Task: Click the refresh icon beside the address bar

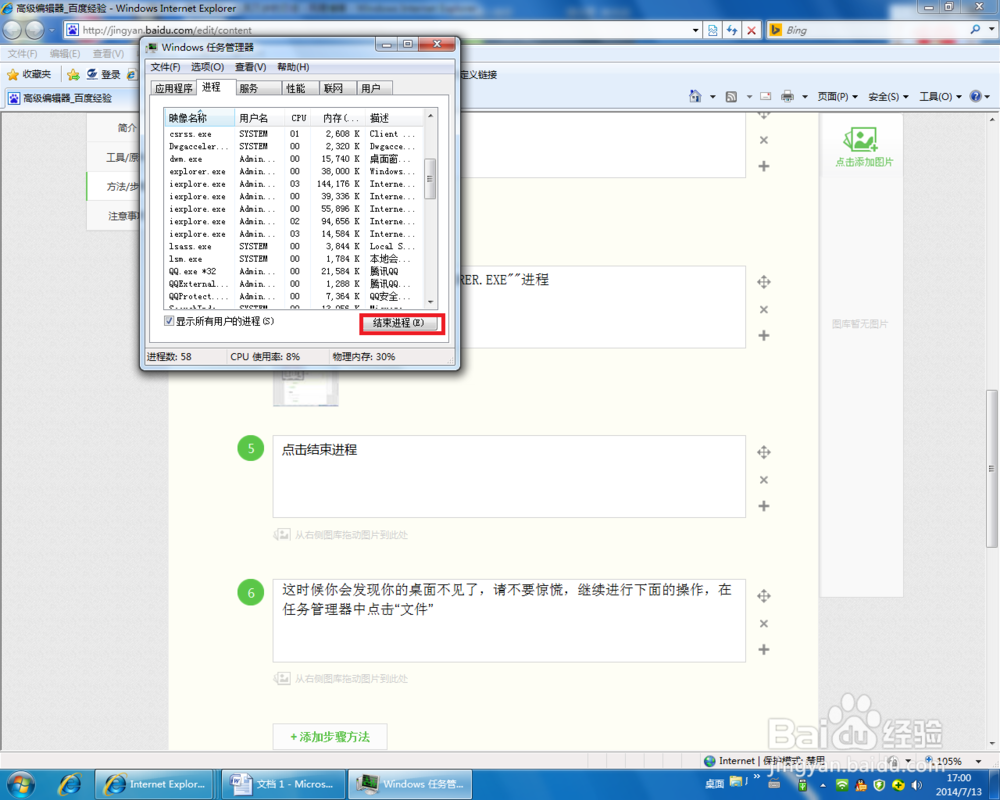Action: click(732, 30)
